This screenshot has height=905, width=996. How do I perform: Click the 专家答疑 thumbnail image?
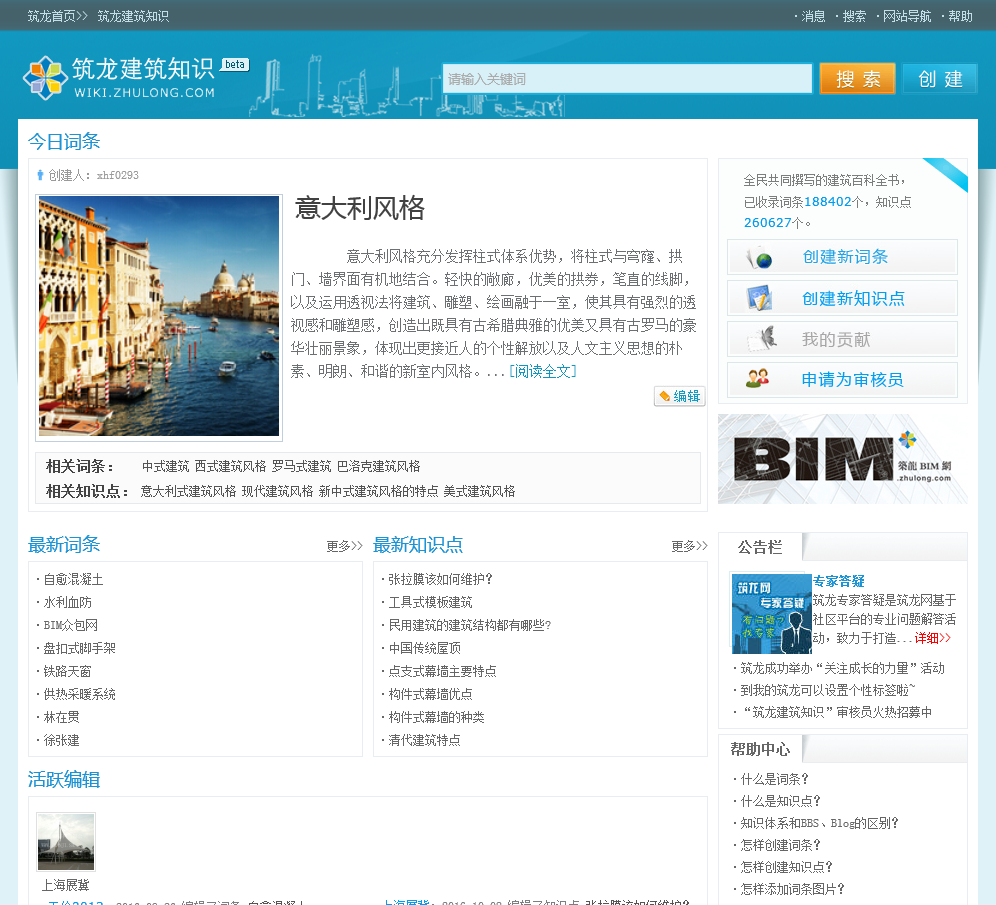tap(771, 614)
